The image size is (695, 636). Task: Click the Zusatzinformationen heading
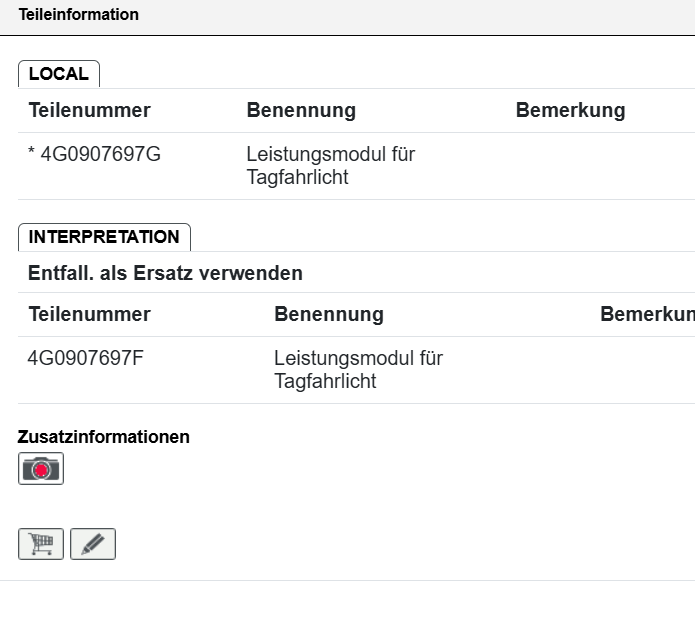pos(103,437)
